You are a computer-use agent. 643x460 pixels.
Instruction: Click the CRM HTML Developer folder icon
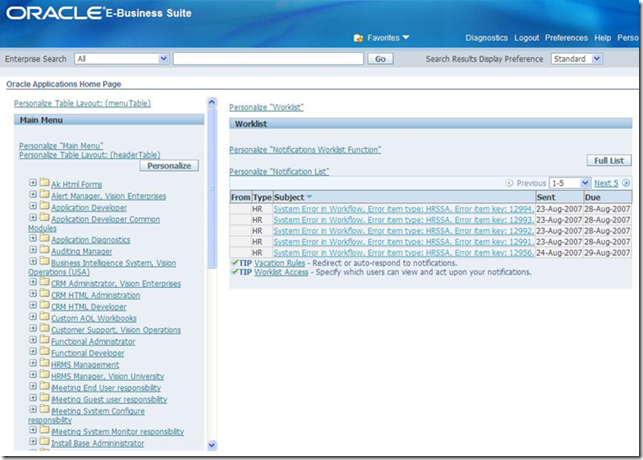(45, 305)
